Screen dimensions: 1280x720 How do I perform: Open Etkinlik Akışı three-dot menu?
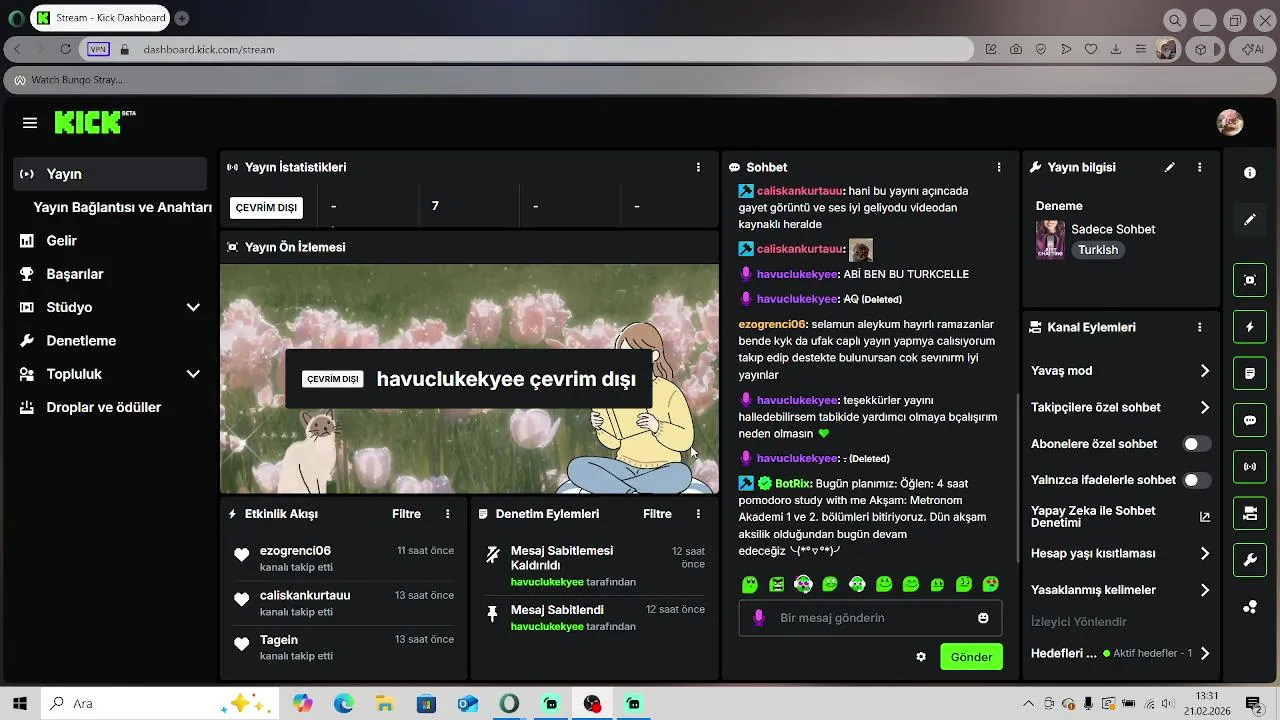[448, 514]
